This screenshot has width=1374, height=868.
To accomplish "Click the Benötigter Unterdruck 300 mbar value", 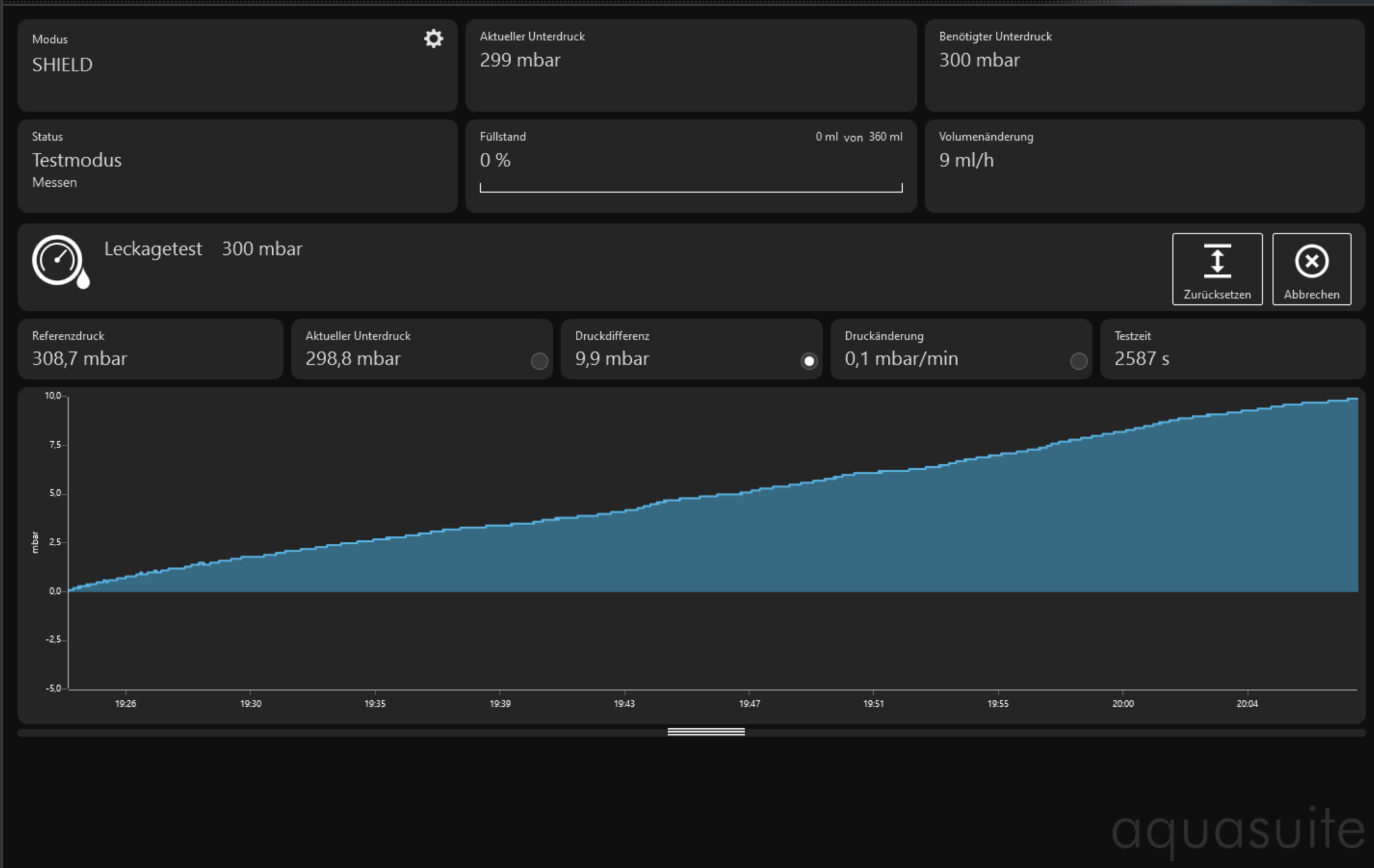I will tap(979, 60).
